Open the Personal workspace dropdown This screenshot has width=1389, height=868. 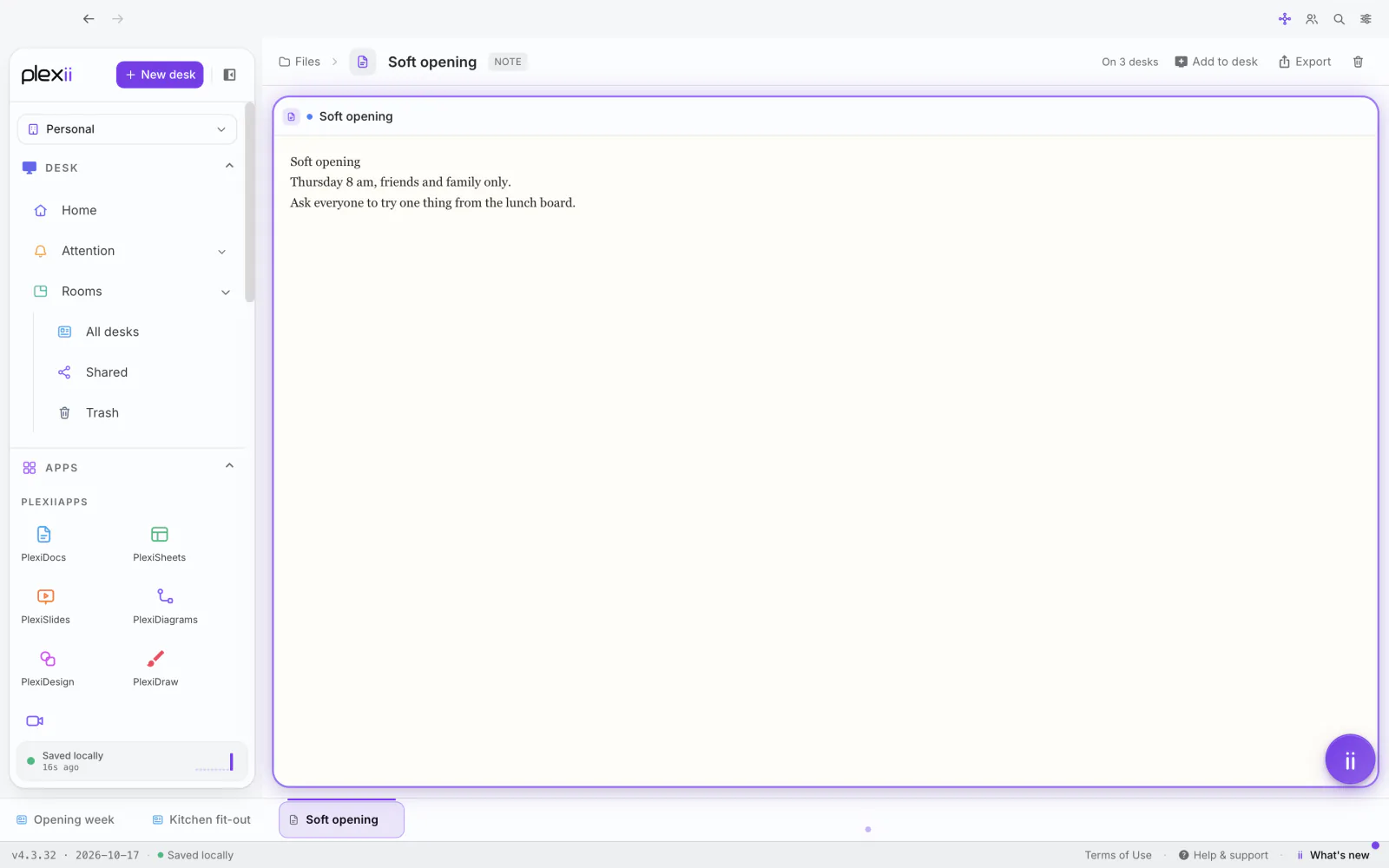click(127, 129)
